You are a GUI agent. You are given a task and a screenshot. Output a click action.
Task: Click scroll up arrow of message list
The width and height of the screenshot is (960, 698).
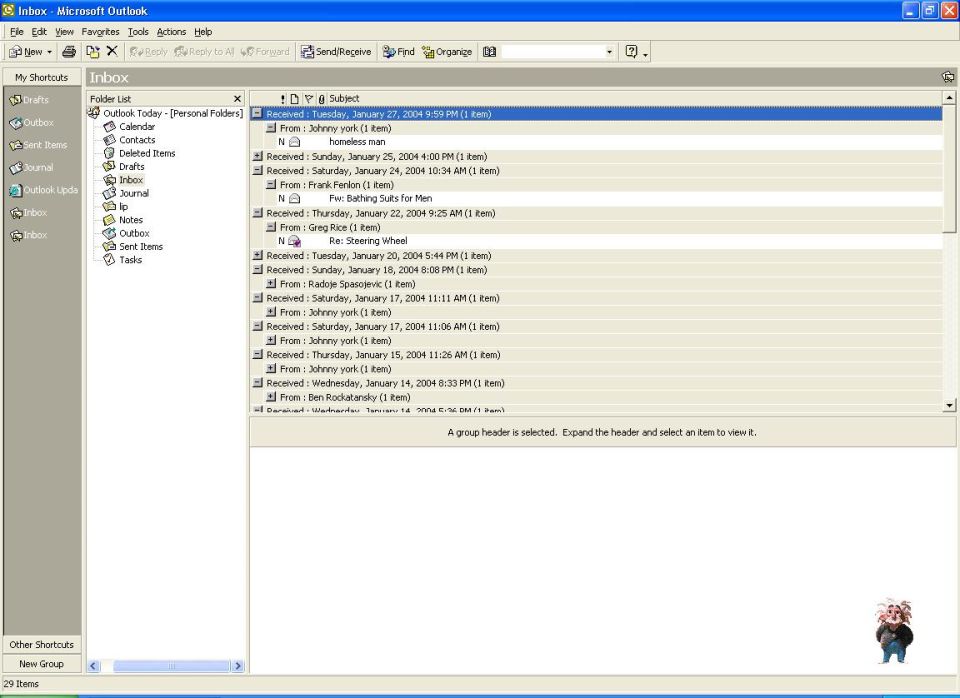[949, 97]
